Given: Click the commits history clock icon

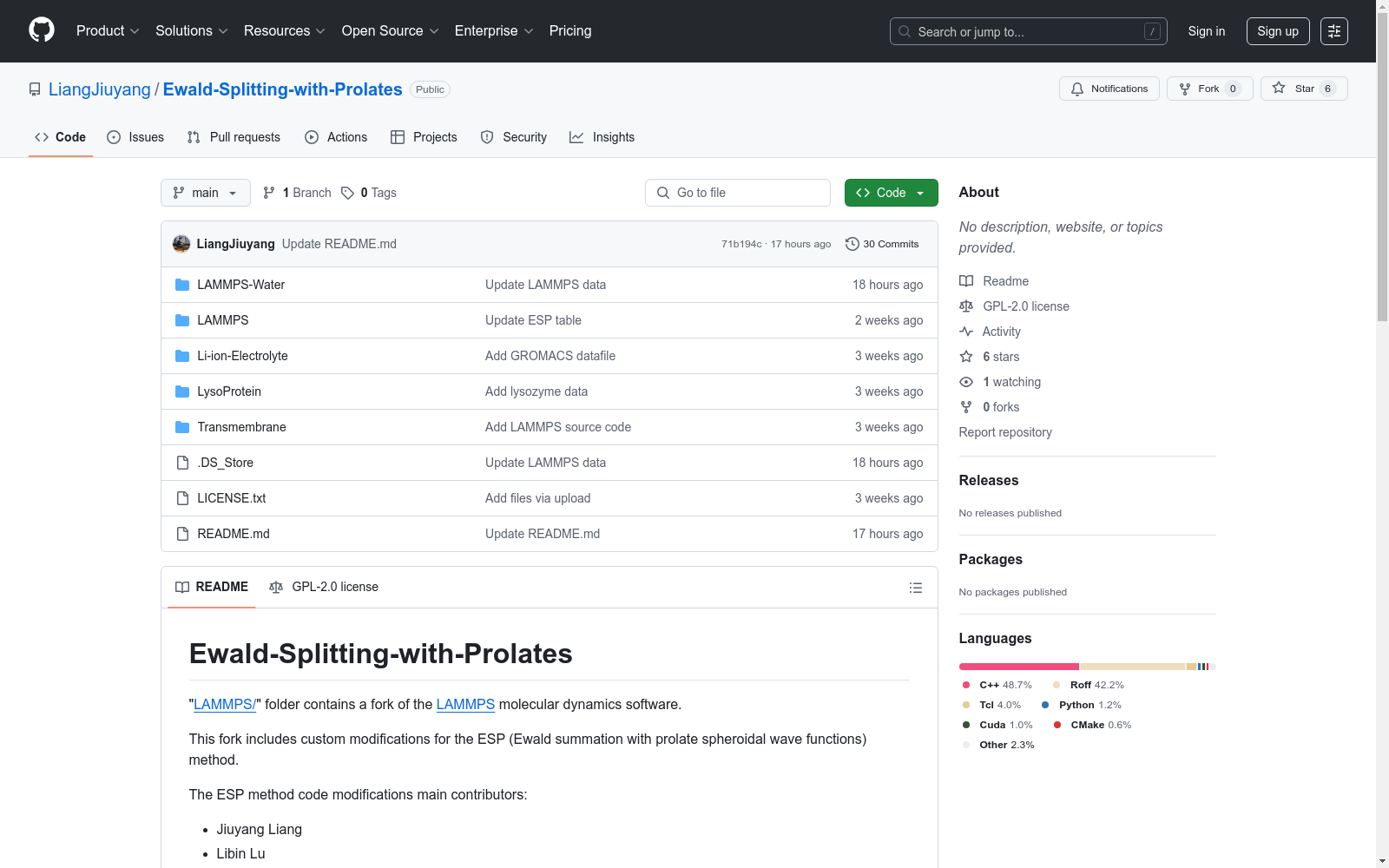Looking at the screenshot, I should tap(852, 244).
